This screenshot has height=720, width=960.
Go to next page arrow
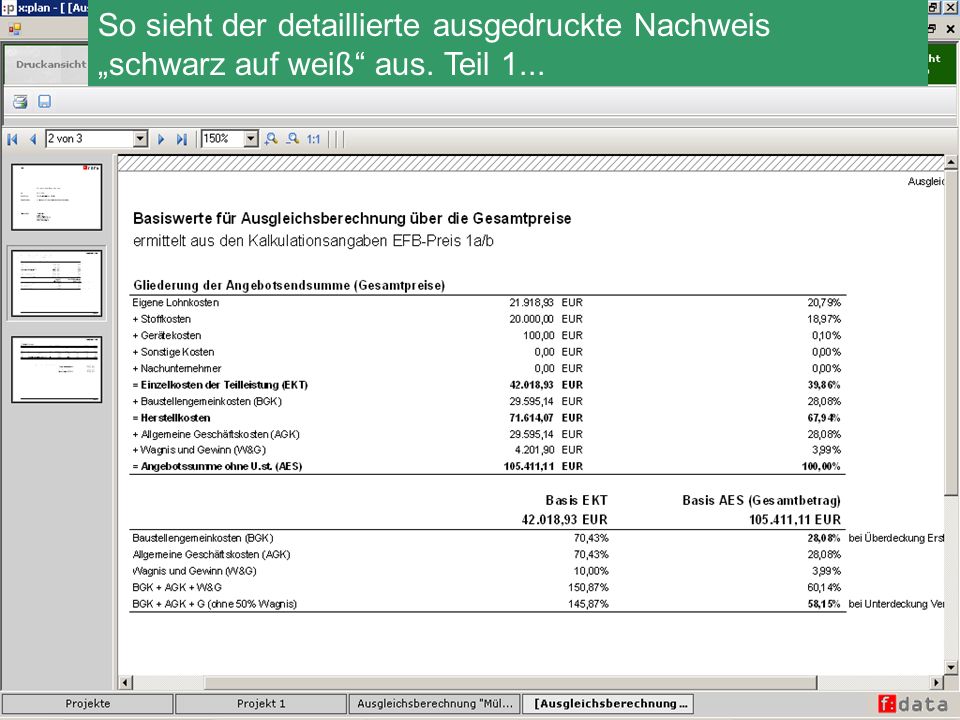pyautogui.click(x=161, y=139)
